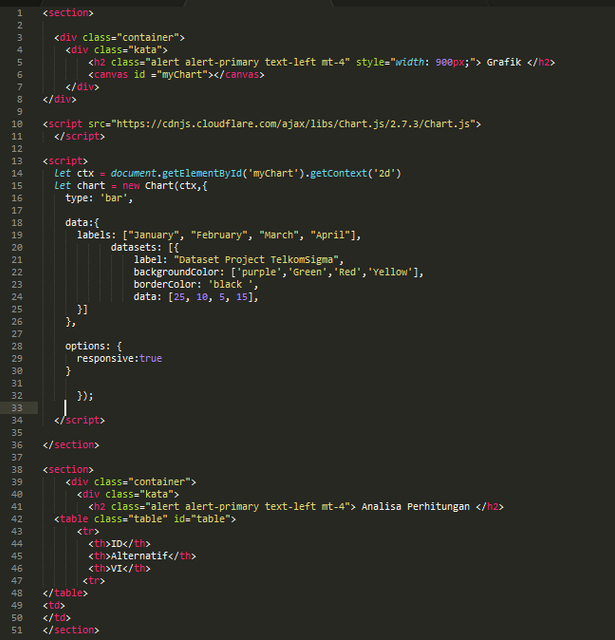Click the 'datasets' property name
The height and width of the screenshot is (640, 615).
133,247
